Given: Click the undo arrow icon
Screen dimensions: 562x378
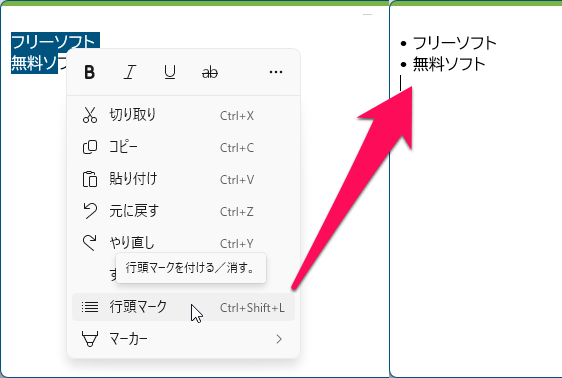Looking at the screenshot, I should point(90,211).
